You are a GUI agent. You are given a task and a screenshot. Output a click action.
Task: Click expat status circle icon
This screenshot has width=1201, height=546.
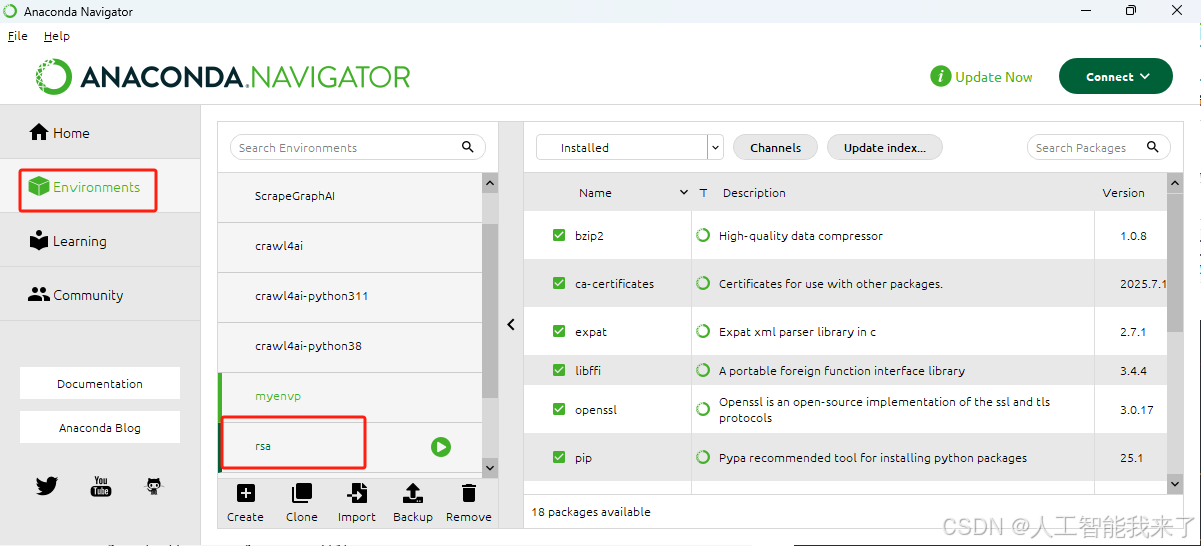coord(704,332)
